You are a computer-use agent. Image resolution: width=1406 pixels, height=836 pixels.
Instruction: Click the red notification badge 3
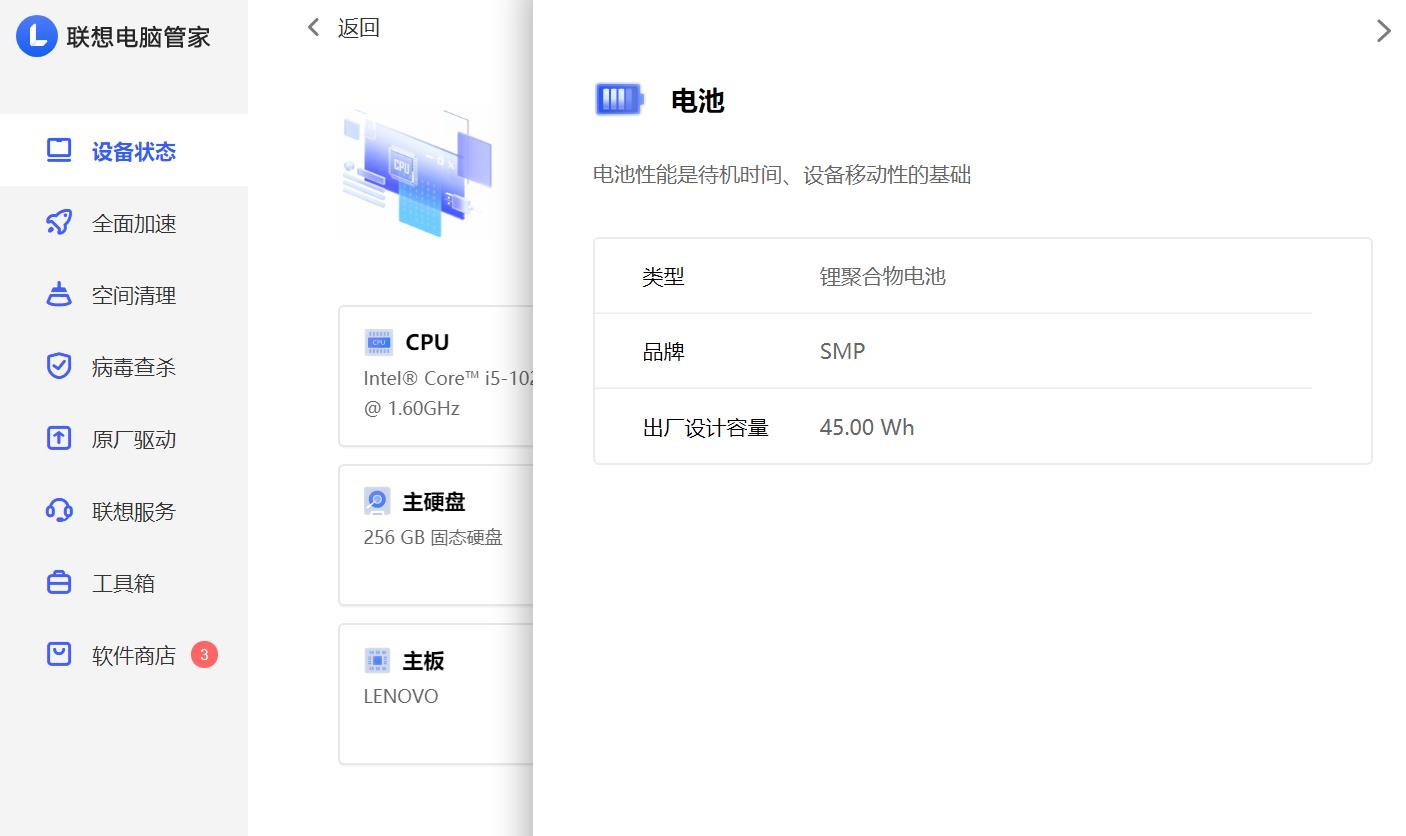point(204,655)
